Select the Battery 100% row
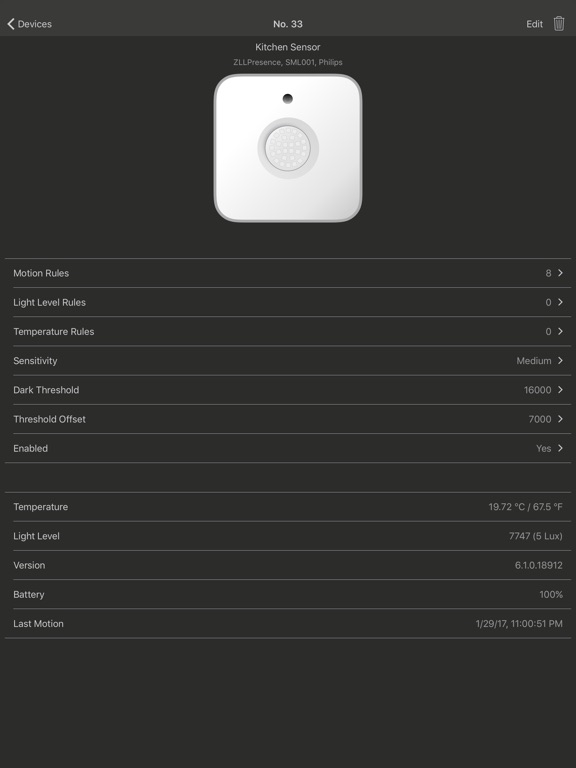 tap(288, 595)
